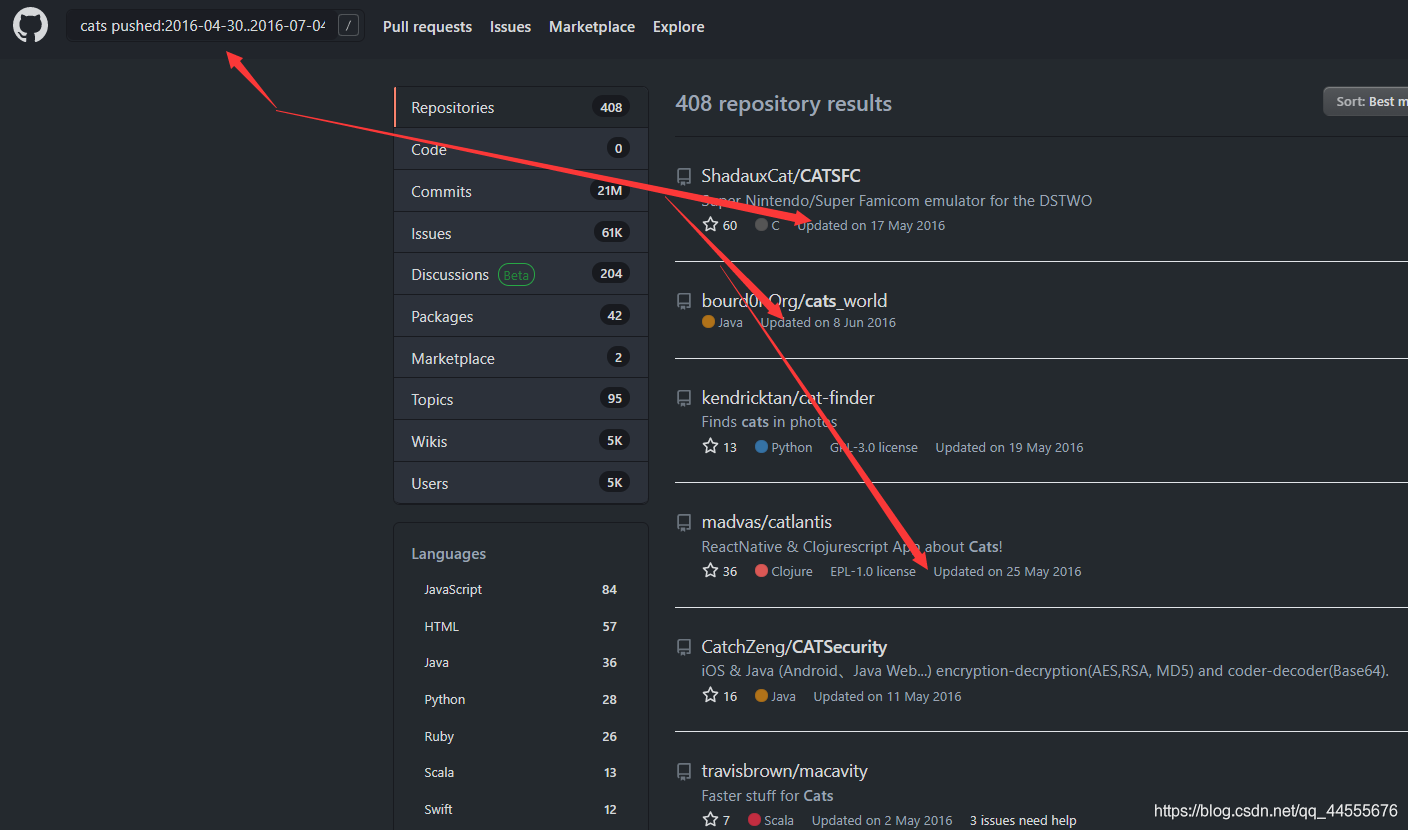Open the Sort: Best match dropdown

[1366, 101]
